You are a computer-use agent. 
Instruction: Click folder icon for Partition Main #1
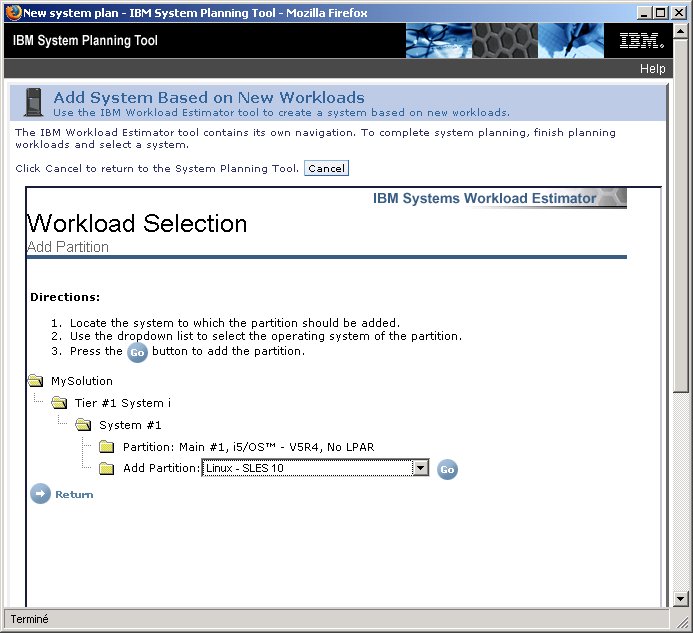[x=107, y=447]
